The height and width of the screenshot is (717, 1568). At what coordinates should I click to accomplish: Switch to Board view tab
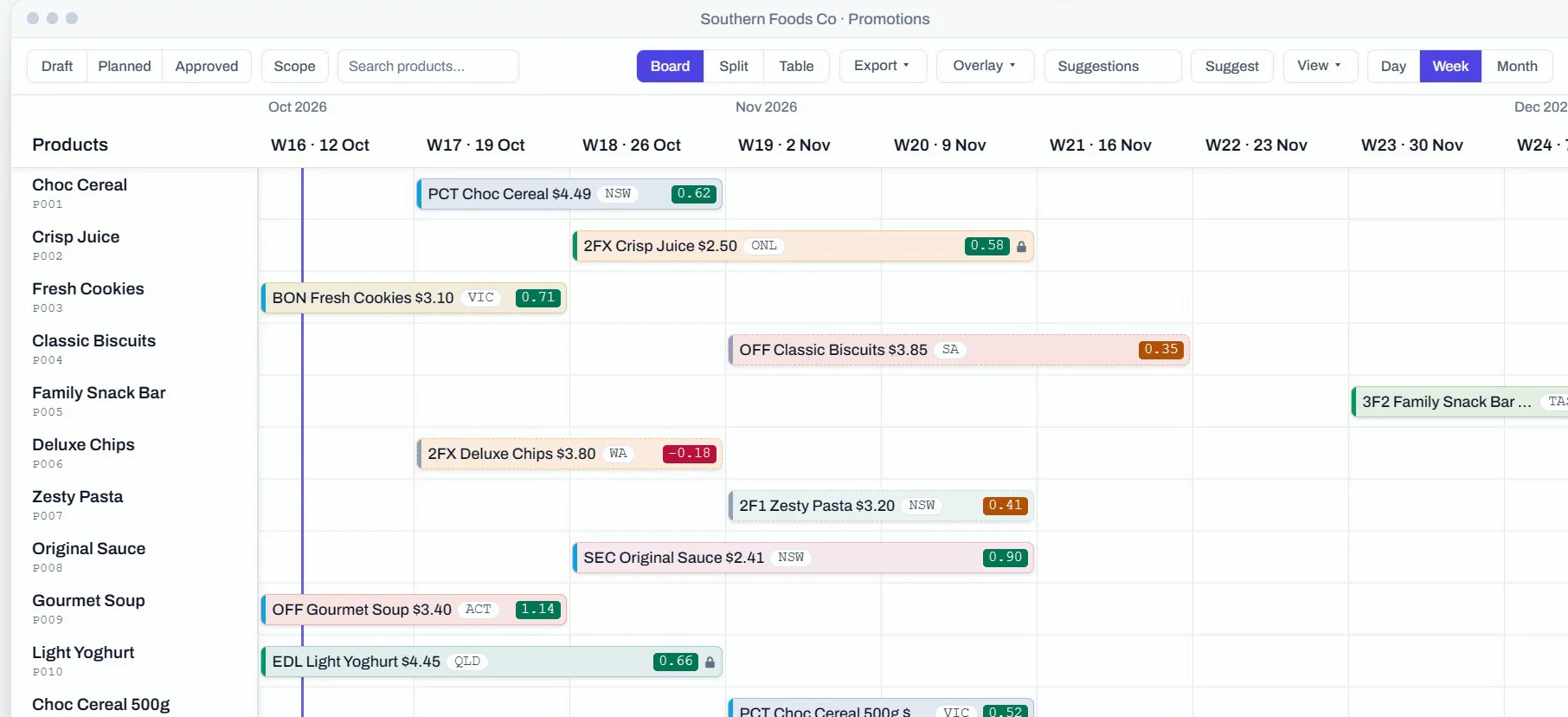point(670,66)
